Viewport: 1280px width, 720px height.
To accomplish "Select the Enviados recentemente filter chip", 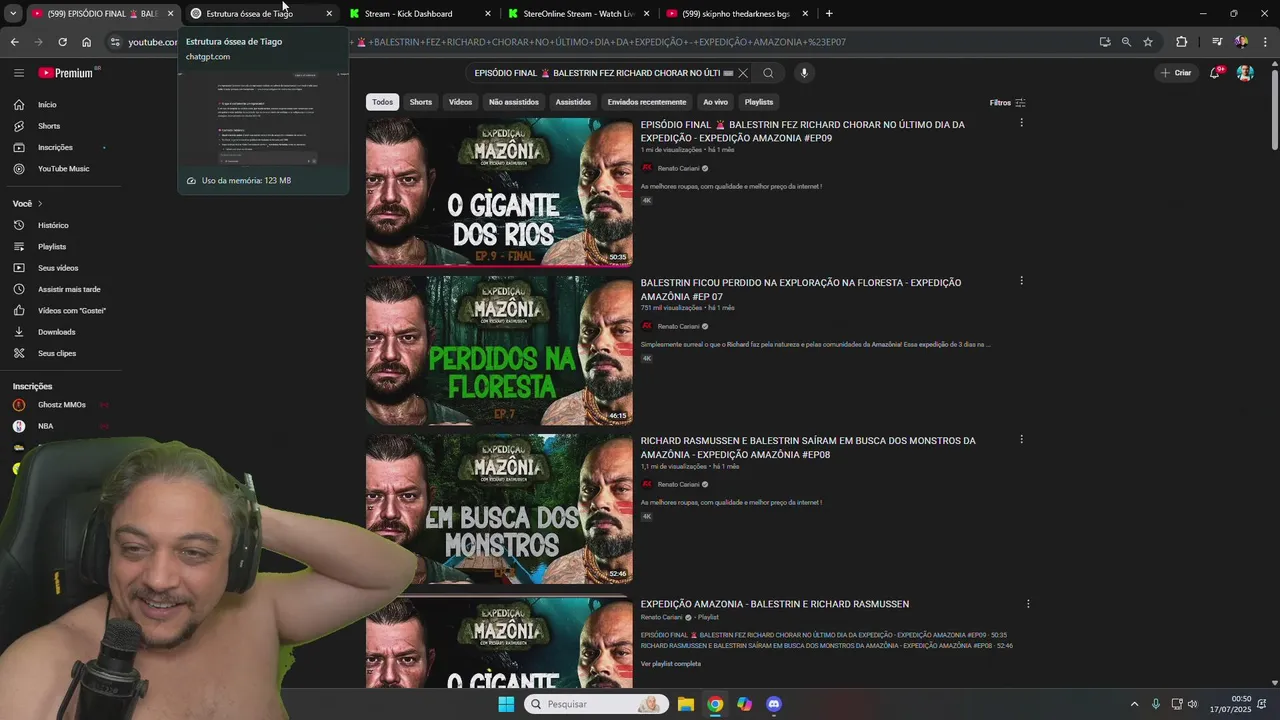I will tap(647, 102).
